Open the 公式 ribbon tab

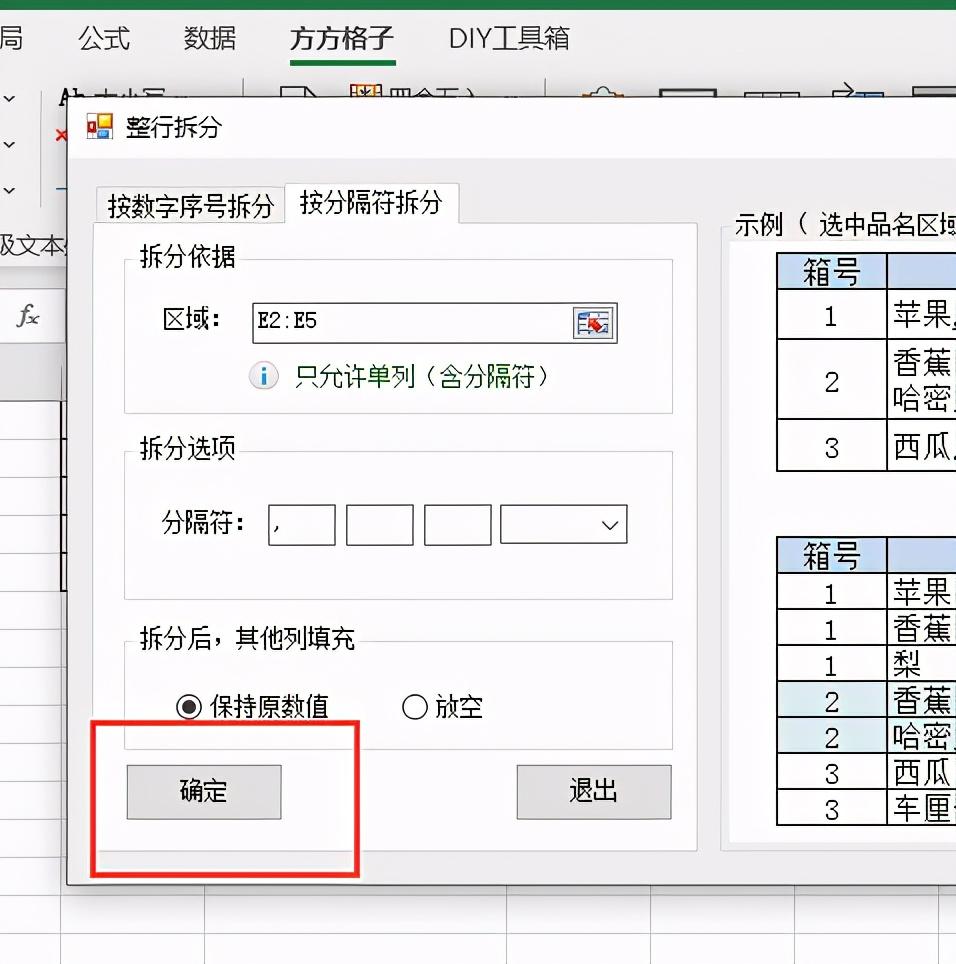click(104, 39)
